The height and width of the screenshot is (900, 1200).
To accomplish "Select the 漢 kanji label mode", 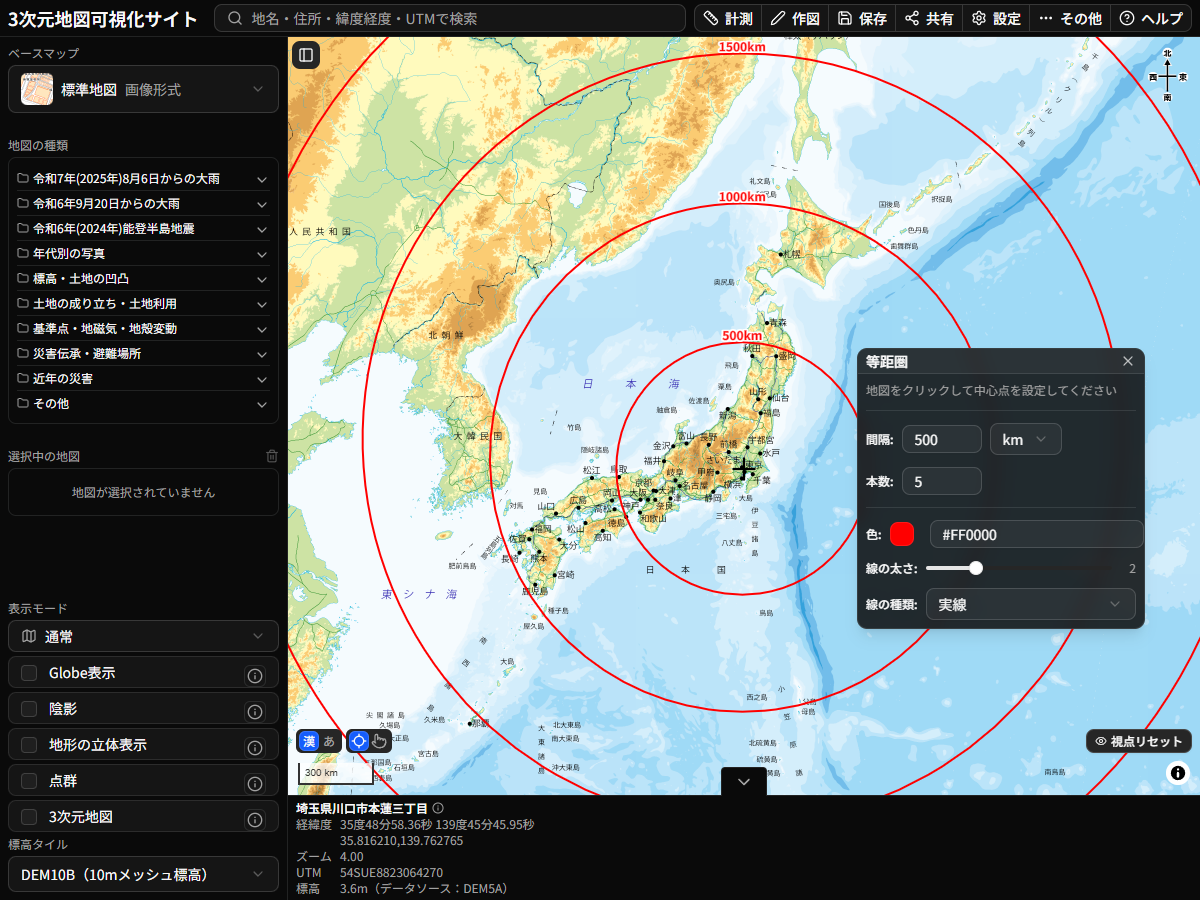I will [x=309, y=741].
